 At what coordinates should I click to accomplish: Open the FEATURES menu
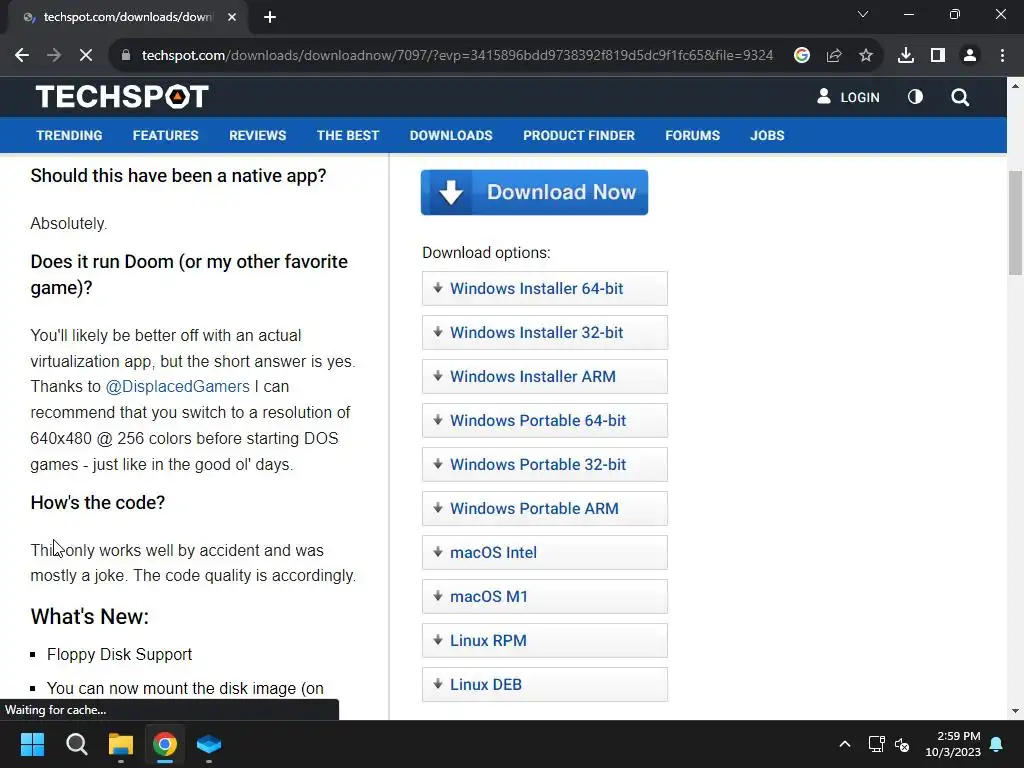(165, 135)
